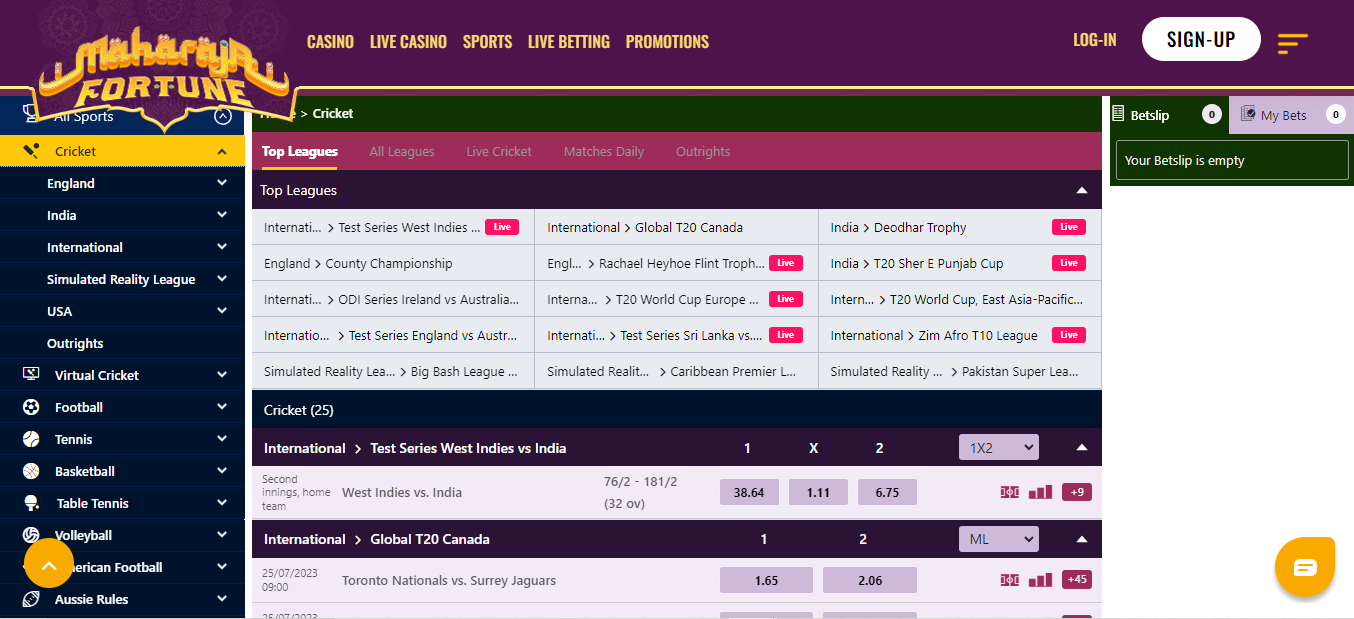1354x619 pixels.
Task: Open Toronto Nationals vs. Surrey Jaguars statistics icon
Action: click(1040, 580)
